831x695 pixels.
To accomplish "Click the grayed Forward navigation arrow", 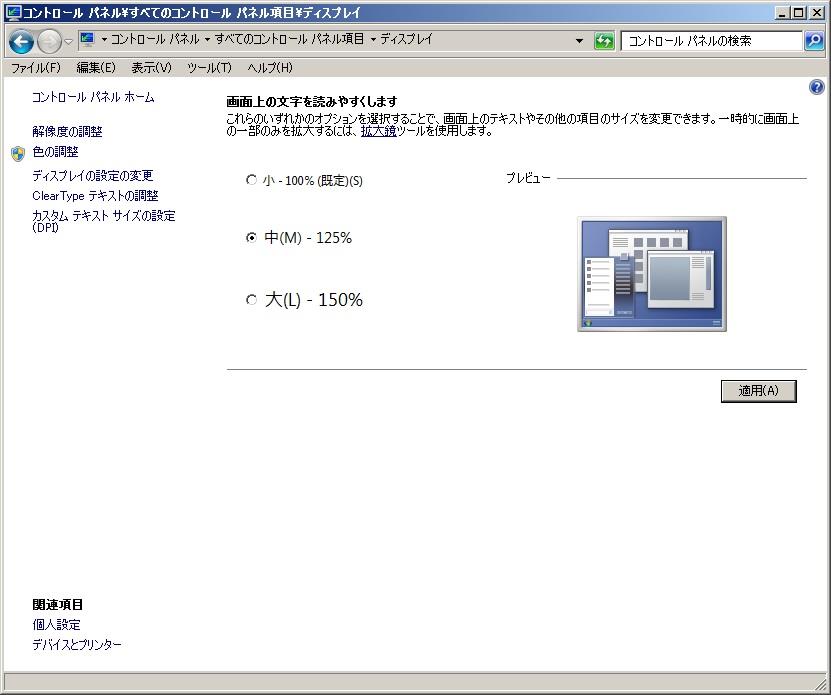I will tap(49, 41).
